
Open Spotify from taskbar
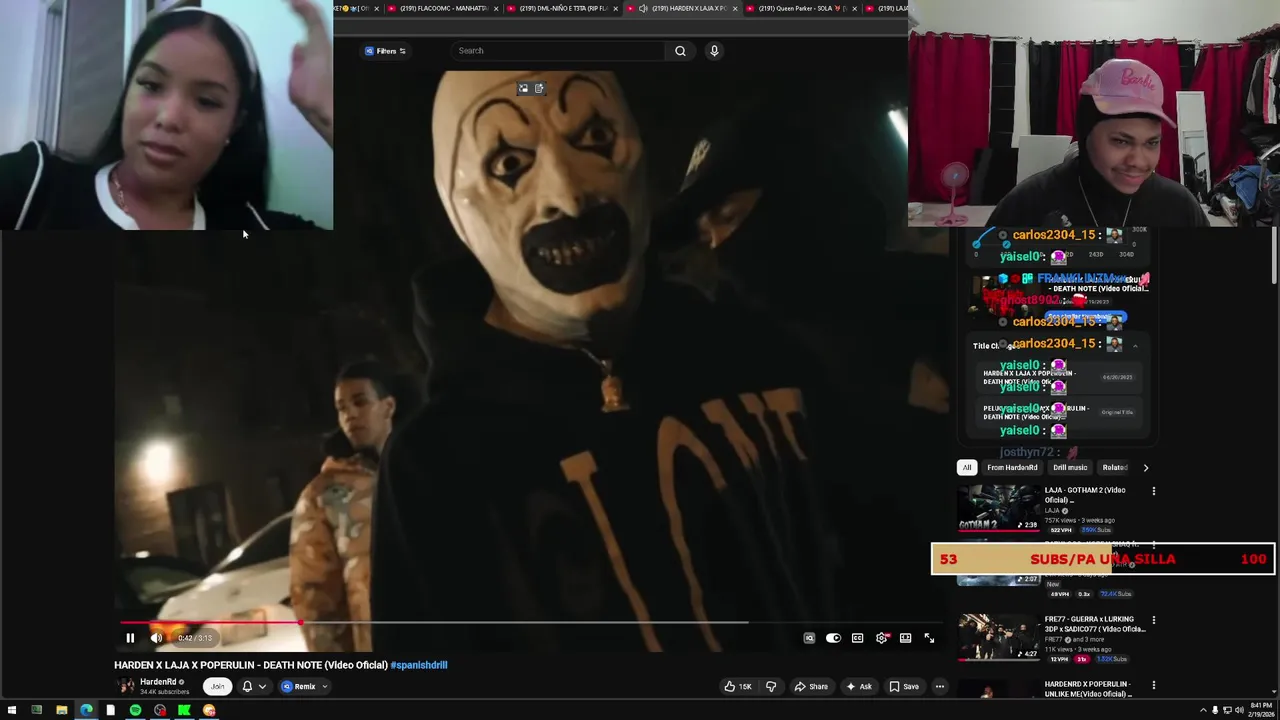(135, 710)
